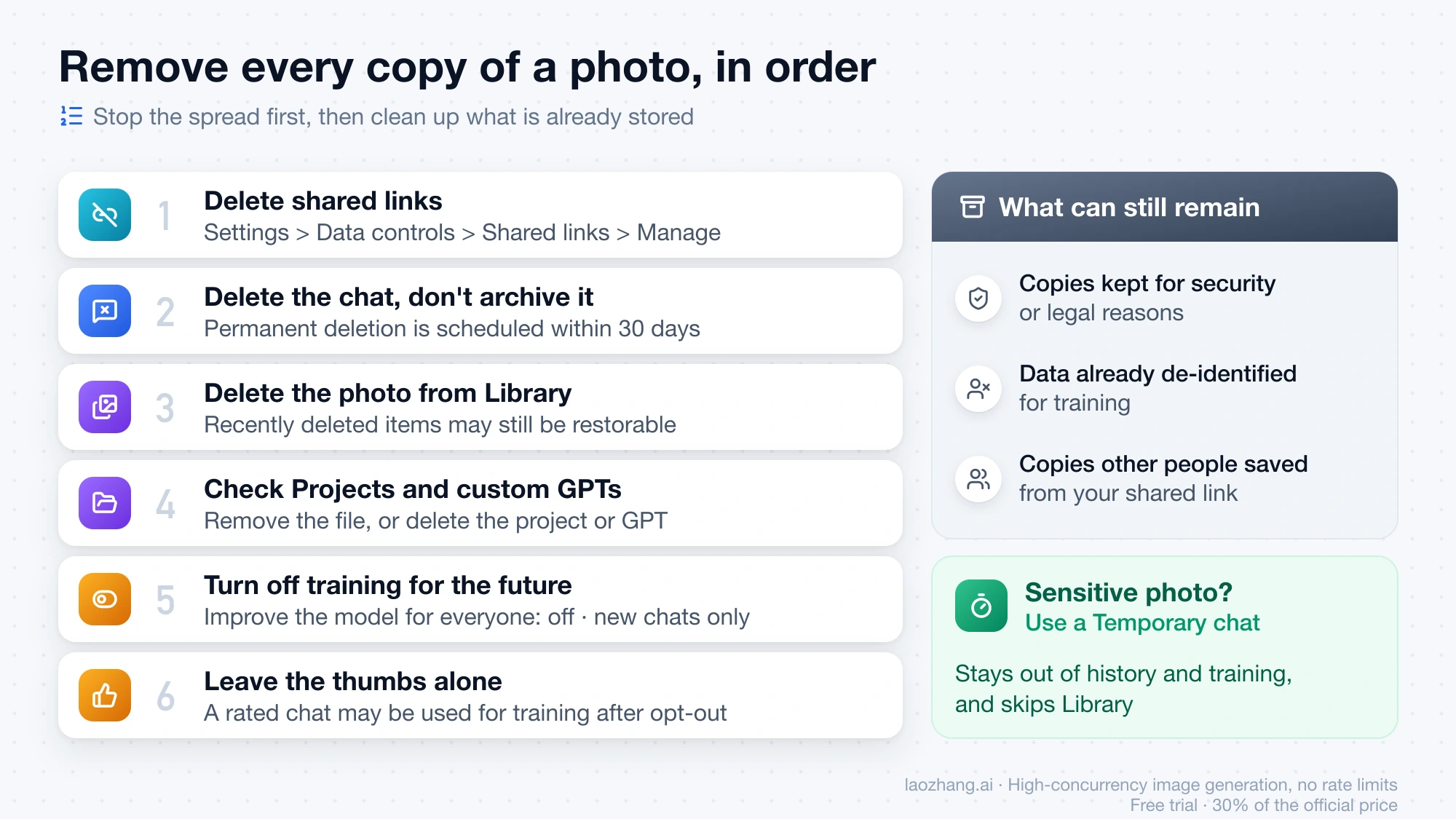Click the two-people icon beside Copies other people saved
Screen dimensions: 1456x819
978,478
